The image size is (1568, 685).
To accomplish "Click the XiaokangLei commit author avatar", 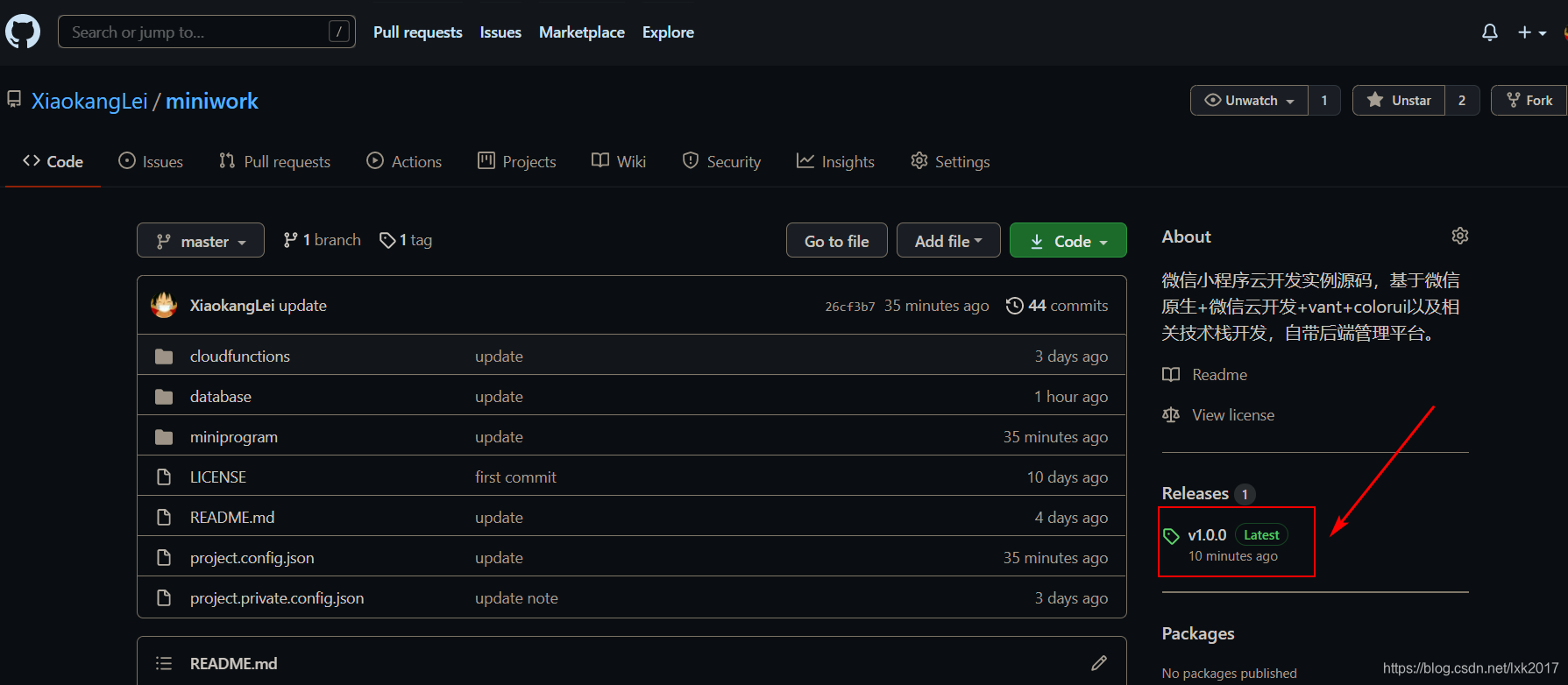I will pos(164,305).
